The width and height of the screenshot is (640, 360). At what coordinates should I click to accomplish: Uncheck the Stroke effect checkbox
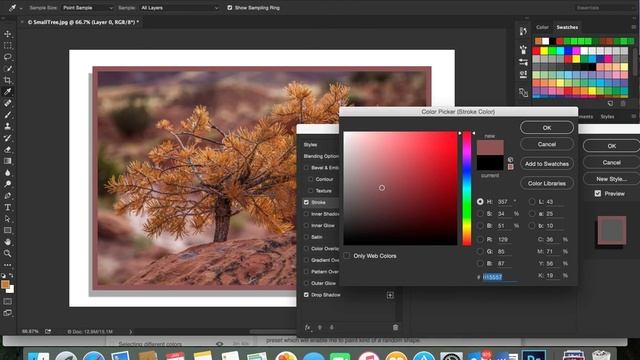[x=306, y=202]
